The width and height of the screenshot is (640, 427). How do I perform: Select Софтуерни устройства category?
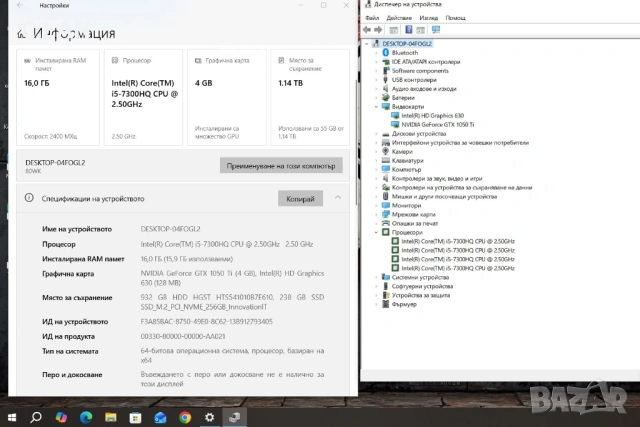422,286
